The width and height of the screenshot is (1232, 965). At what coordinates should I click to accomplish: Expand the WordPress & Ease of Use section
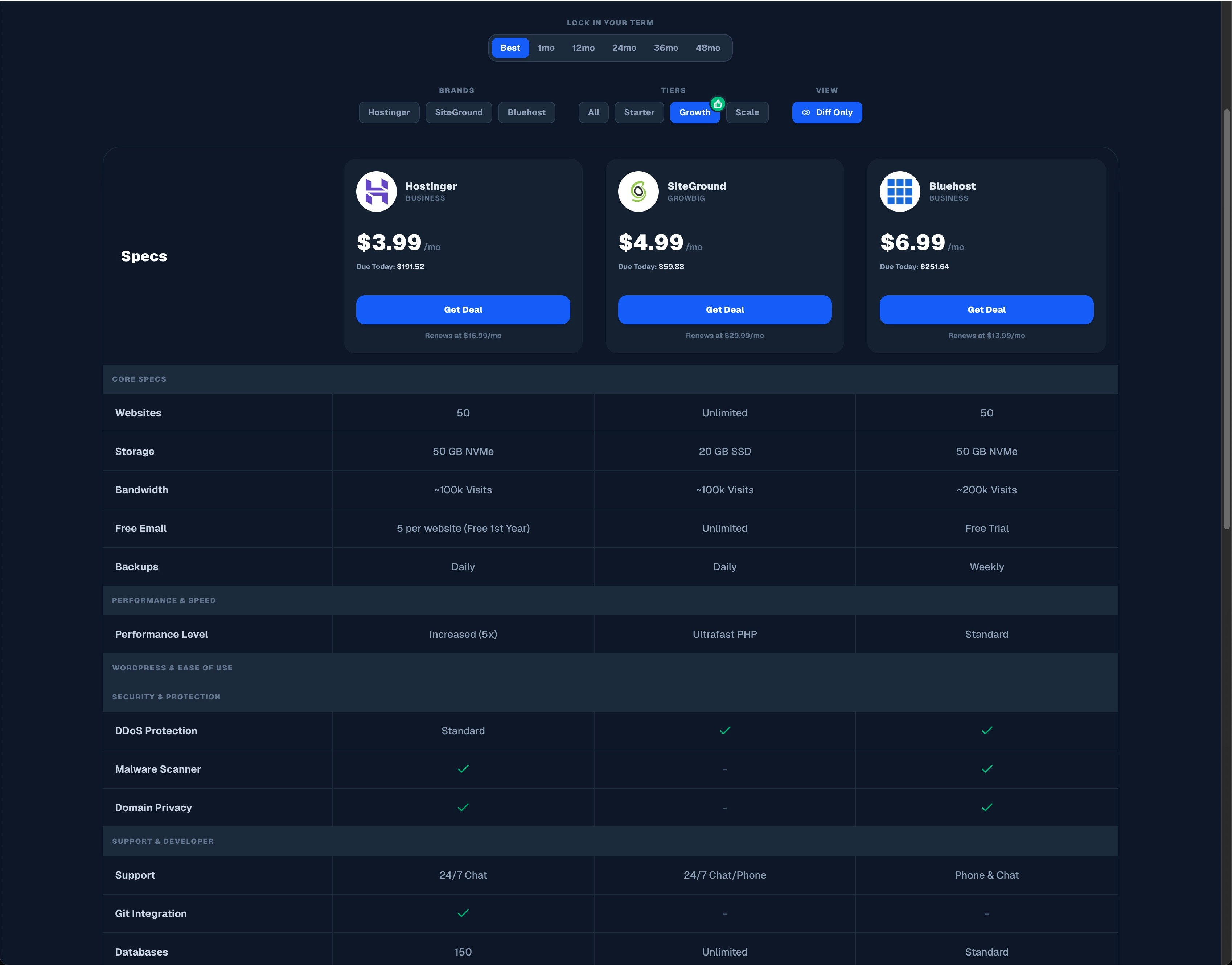[x=172, y=668]
